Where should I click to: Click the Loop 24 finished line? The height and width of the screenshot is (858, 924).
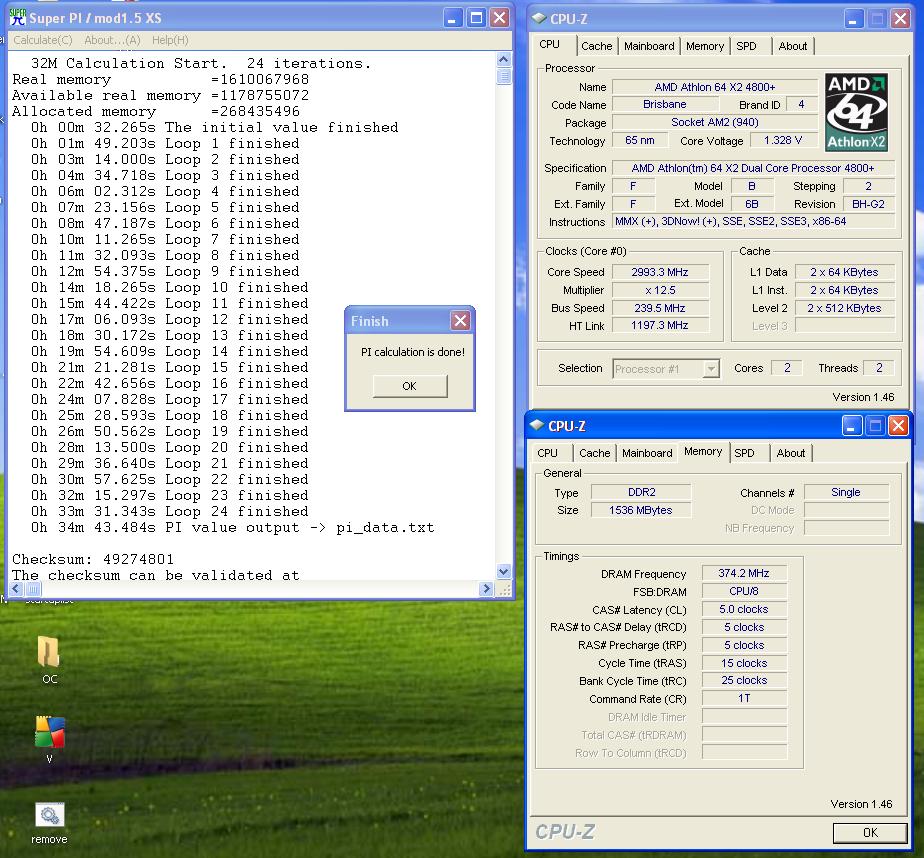click(x=170, y=512)
